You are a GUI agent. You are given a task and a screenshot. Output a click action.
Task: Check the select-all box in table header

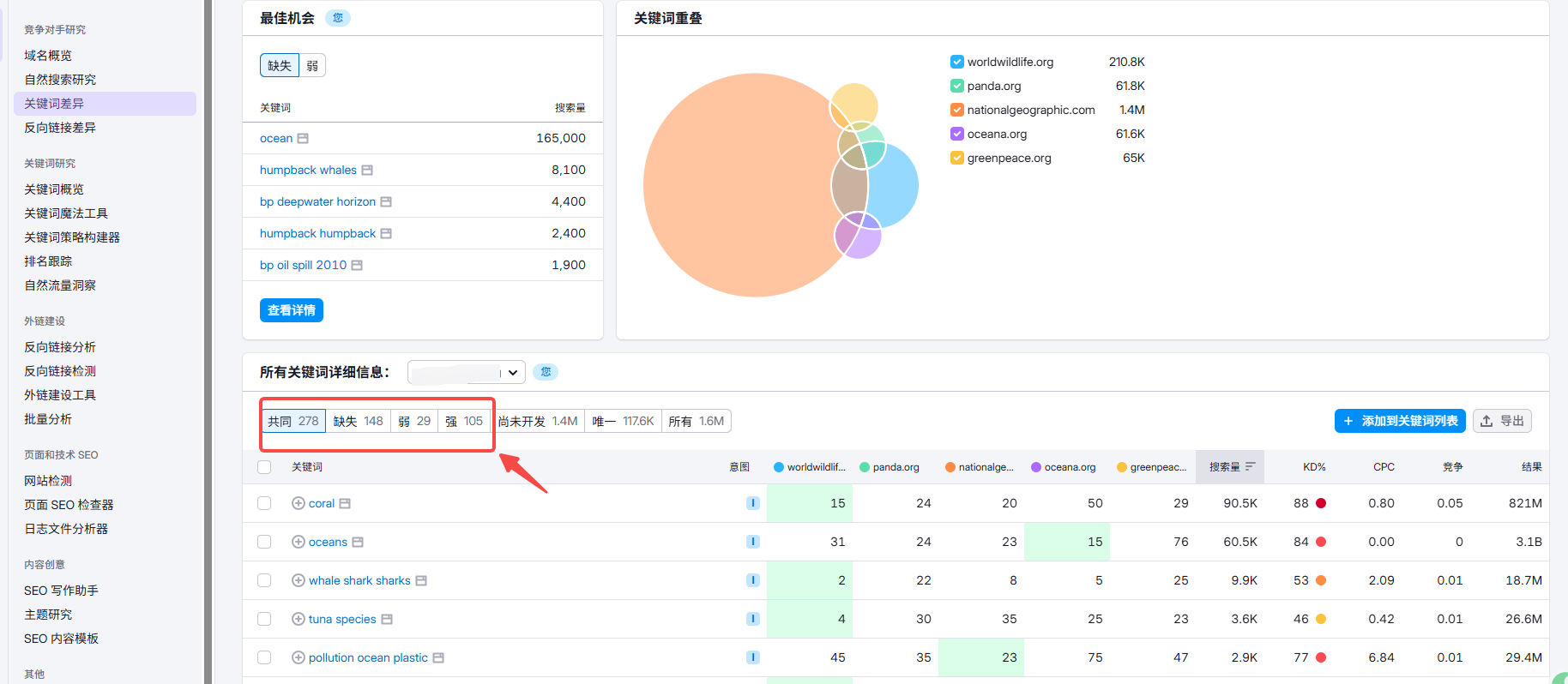click(x=264, y=467)
